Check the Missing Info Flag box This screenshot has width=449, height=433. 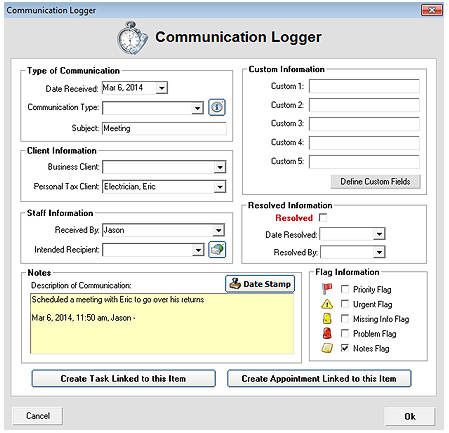tap(345, 319)
